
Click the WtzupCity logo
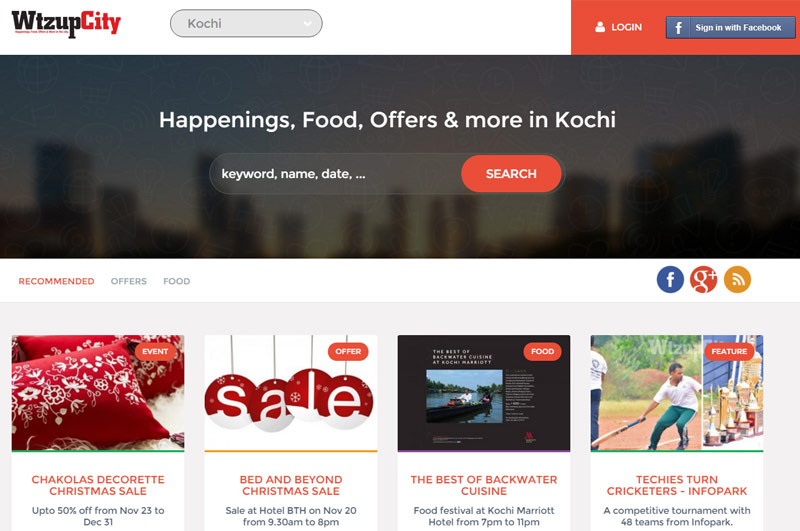[x=66, y=23]
